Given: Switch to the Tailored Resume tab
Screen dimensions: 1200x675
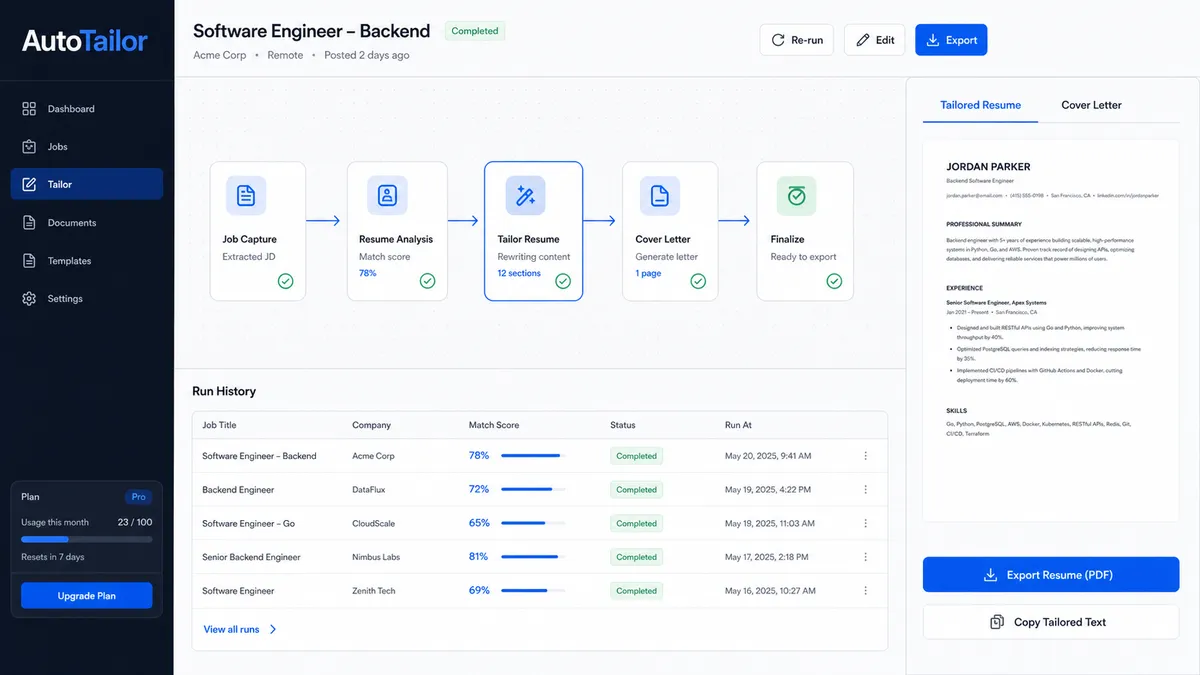Looking at the screenshot, I should [x=980, y=105].
